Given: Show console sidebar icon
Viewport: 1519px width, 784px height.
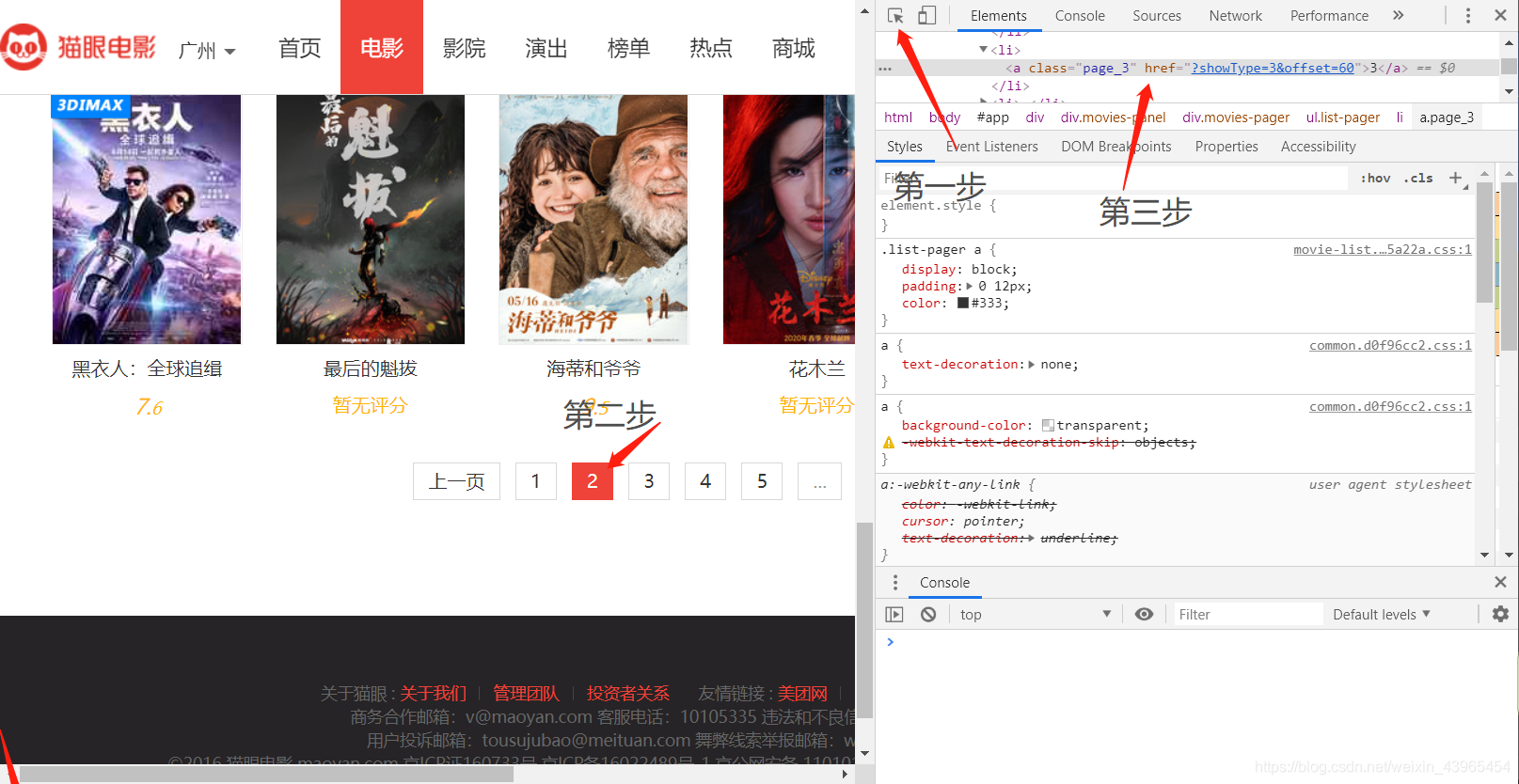Looking at the screenshot, I should pyautogui.click(x=894, y=614).
